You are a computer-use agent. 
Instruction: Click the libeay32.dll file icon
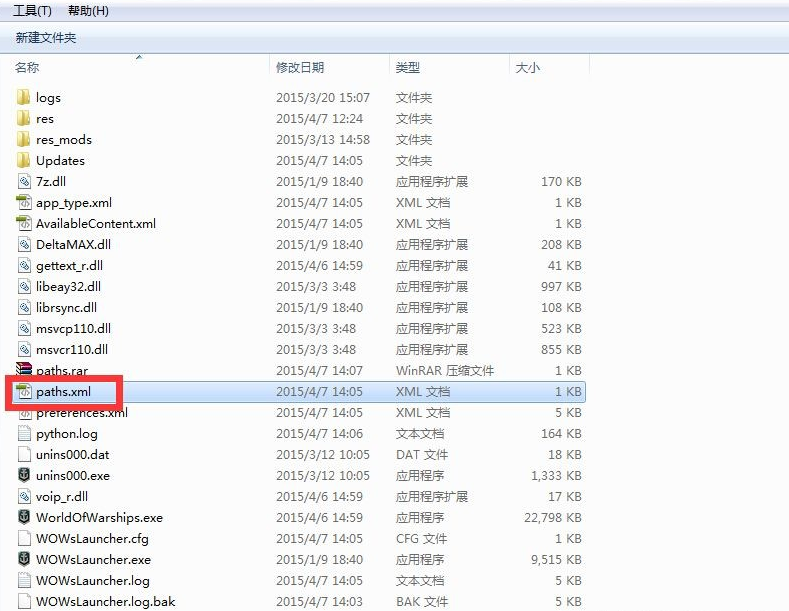point(24,286)
